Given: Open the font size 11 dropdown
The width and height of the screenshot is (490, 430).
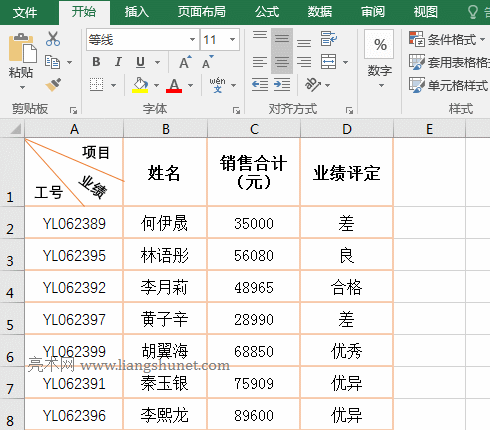Looking at the screenshot, I should tap(232, 39).
